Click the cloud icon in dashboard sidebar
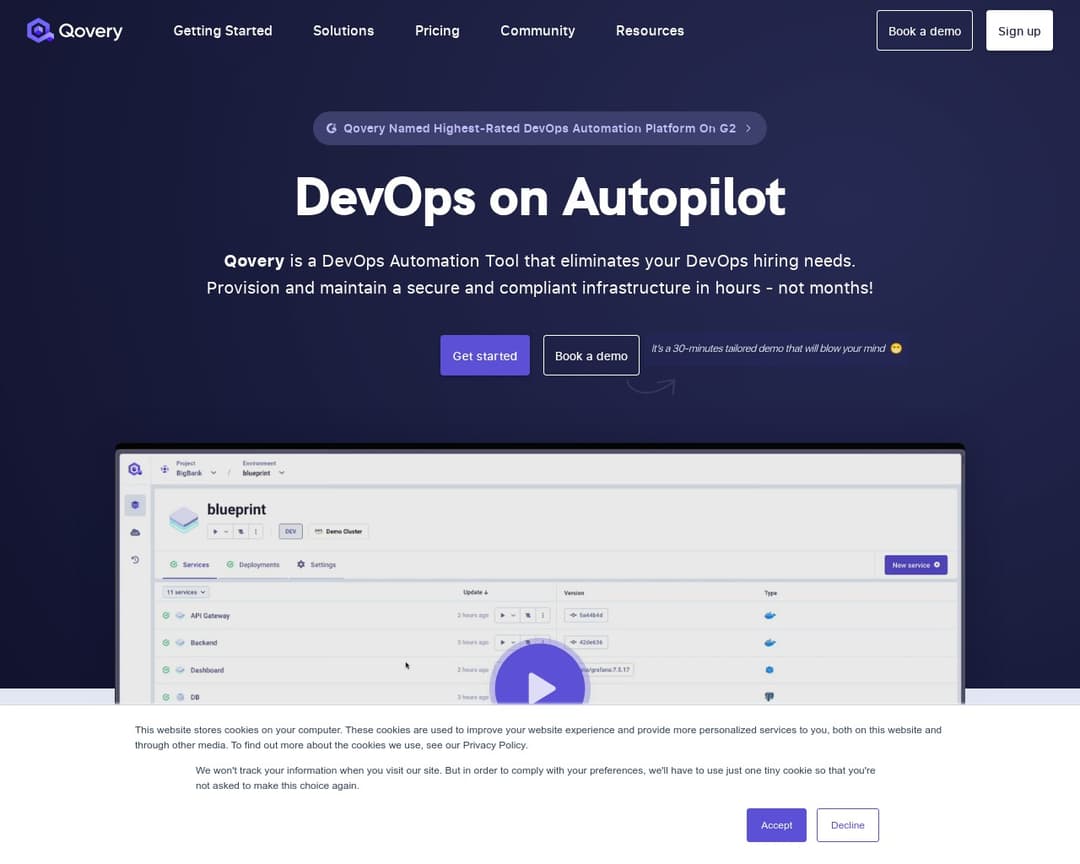 coord(135,532)
